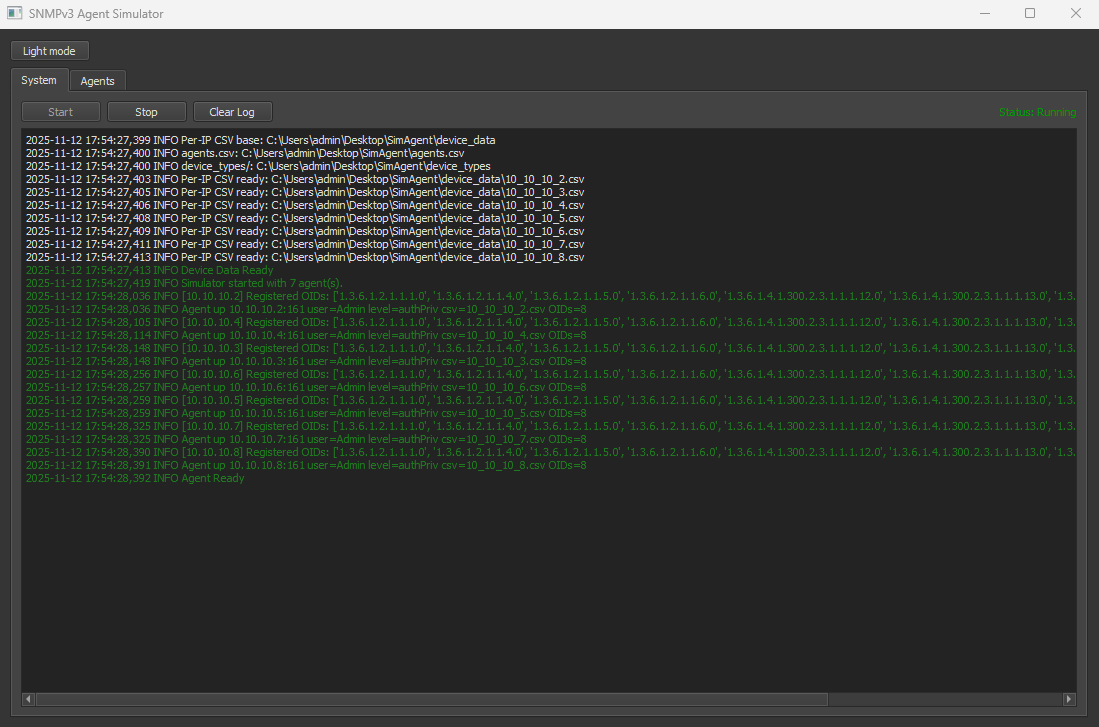The height and width of the screenshot is (727, 1099).
Task: Click Clear Log to empty the output
Action: pos(232,111)
